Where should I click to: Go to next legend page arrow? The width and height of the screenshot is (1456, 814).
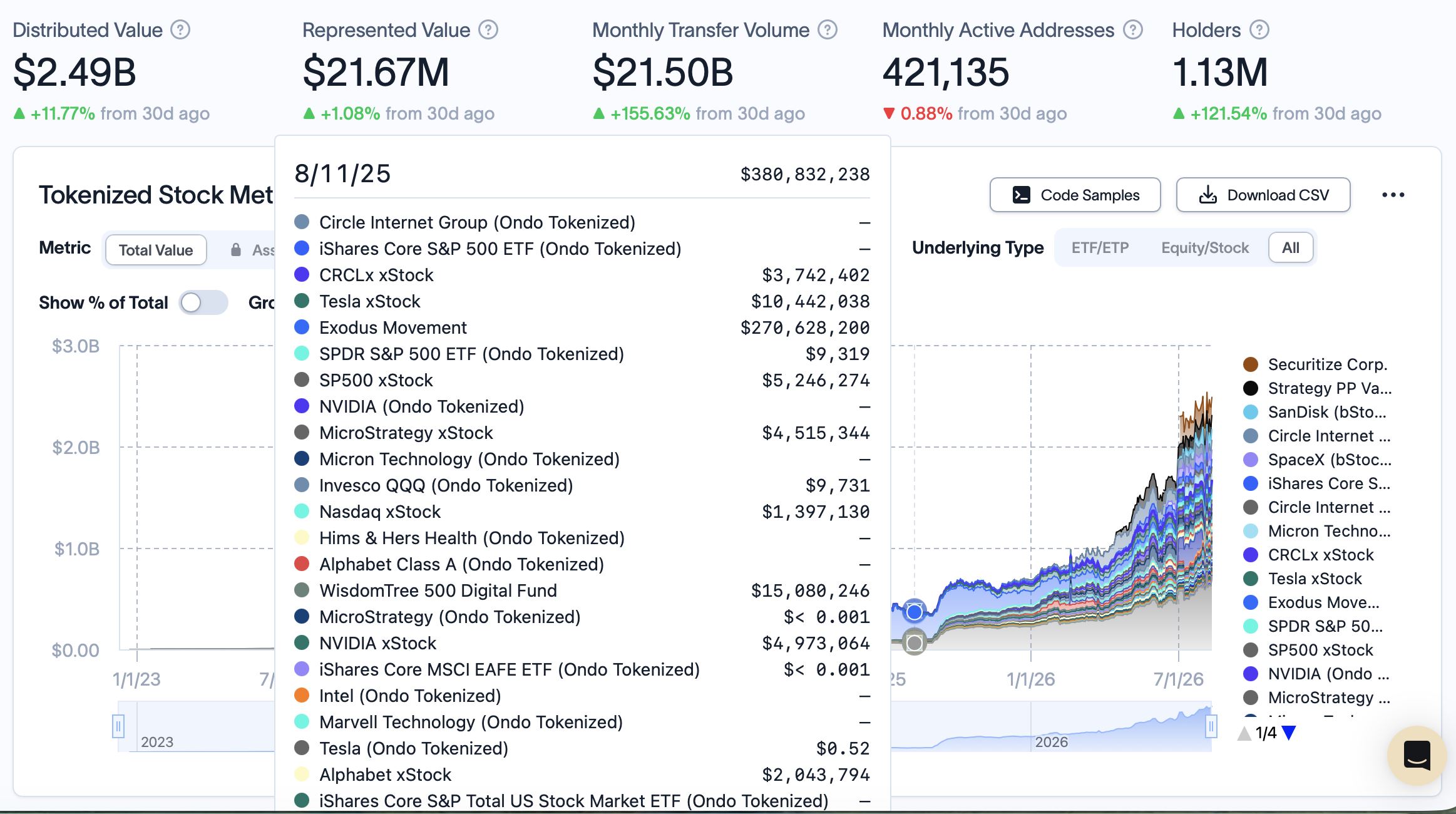(x=1289, y=733)
